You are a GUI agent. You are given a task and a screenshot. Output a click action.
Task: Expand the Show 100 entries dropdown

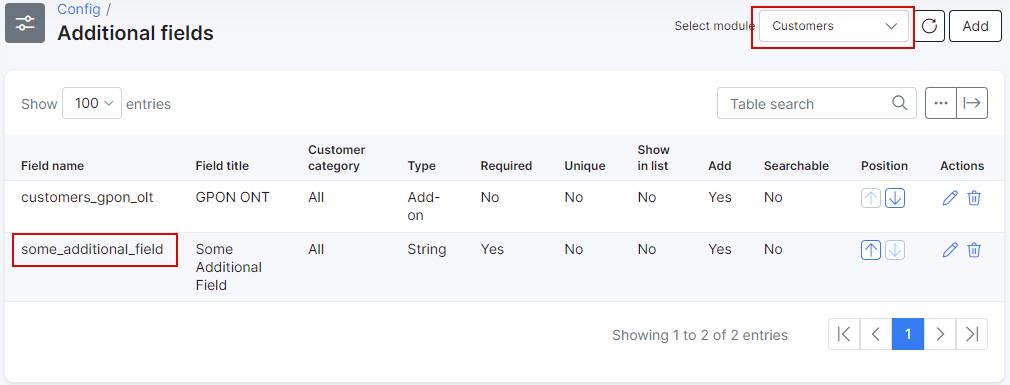92,103
